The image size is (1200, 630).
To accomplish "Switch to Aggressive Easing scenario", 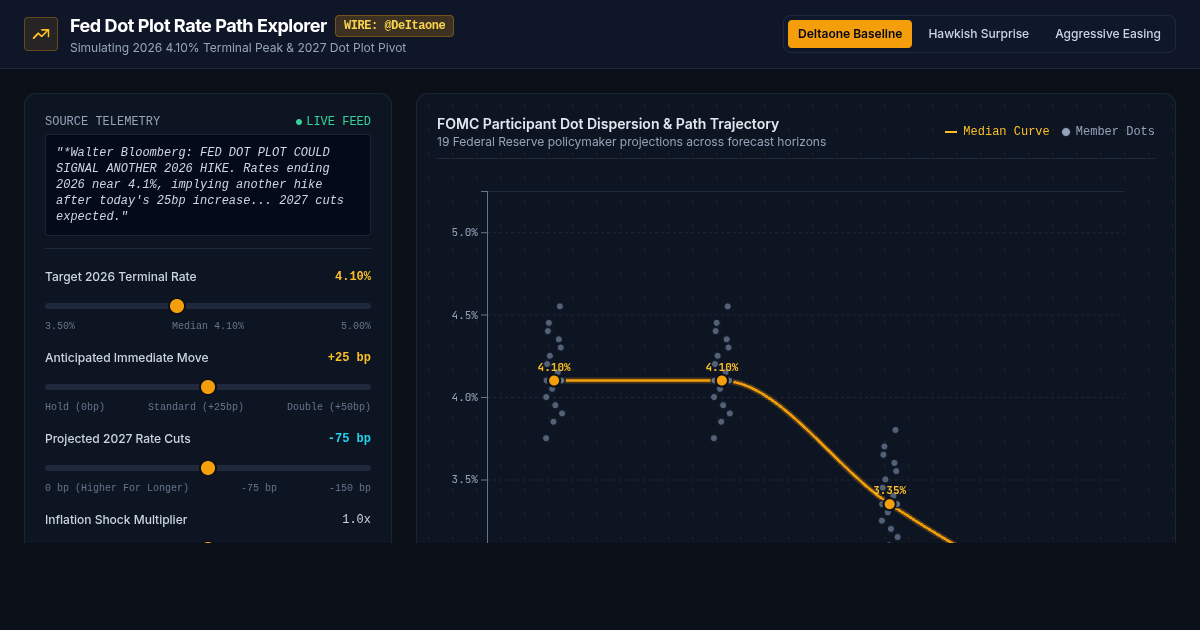I will click(x=1108, y=34).
